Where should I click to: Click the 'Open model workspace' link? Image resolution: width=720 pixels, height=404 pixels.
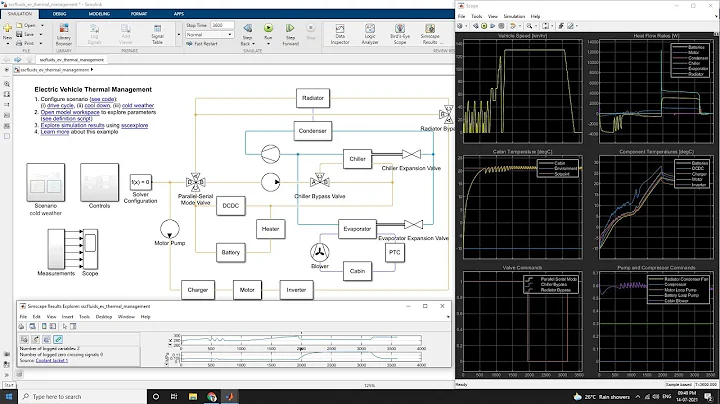[70, 112]
